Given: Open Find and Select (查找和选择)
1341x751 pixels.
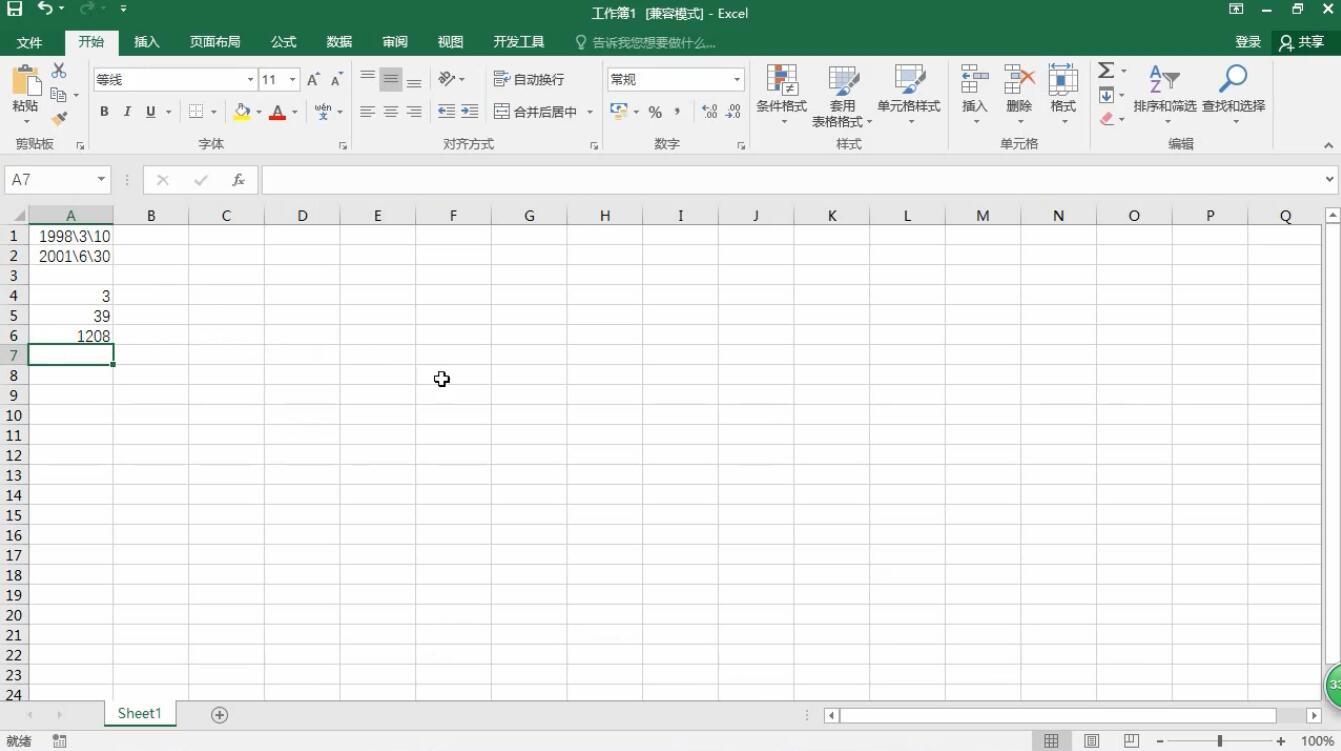Looking at the screenshot, I should click(1233, 96).
